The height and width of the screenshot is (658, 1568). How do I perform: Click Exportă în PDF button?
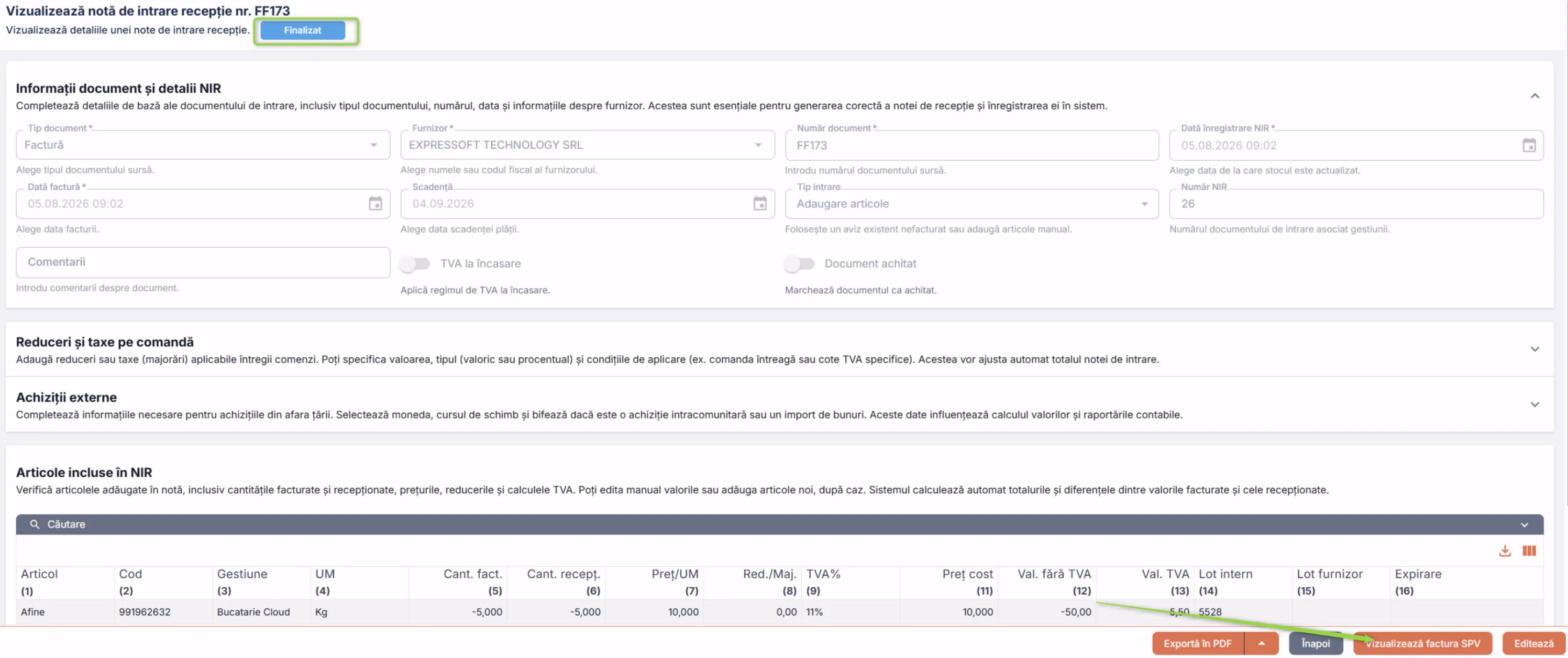pyautogui.click(x=1197, y=643)
